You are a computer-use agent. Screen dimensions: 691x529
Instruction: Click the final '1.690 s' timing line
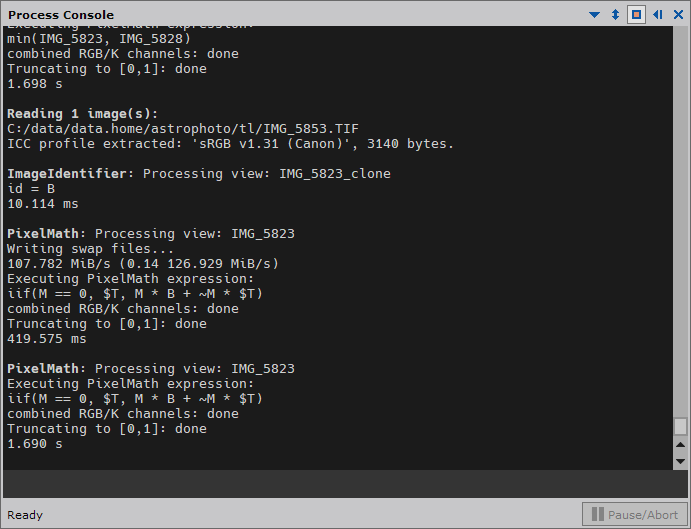[35, 443]
